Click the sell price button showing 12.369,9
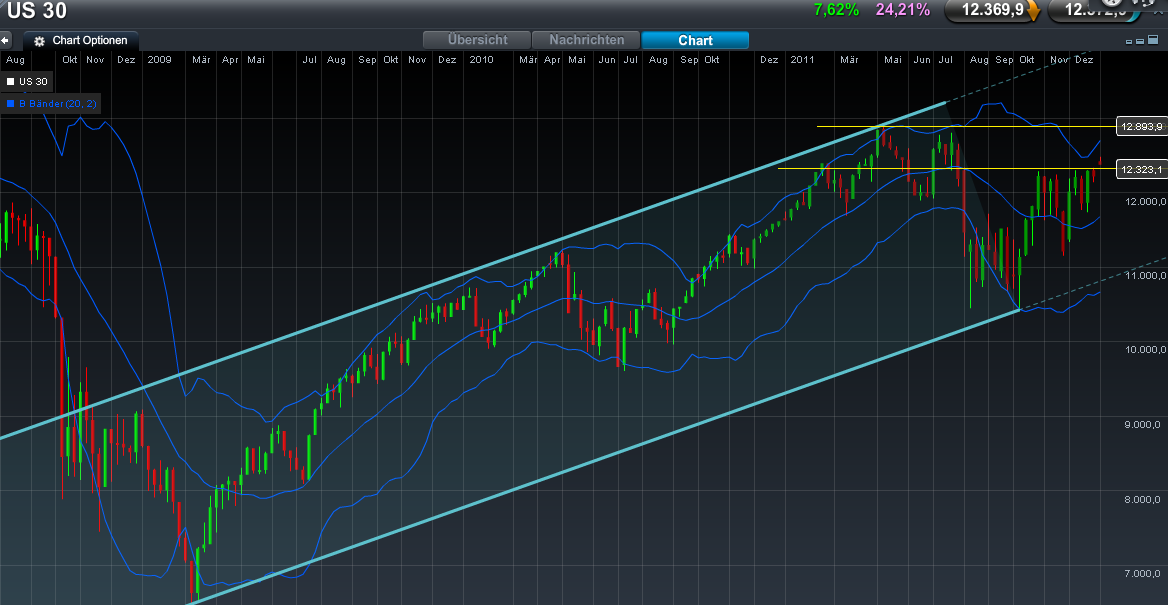The height and width of the screenshot is (605, 1168). tap(990, 13)
